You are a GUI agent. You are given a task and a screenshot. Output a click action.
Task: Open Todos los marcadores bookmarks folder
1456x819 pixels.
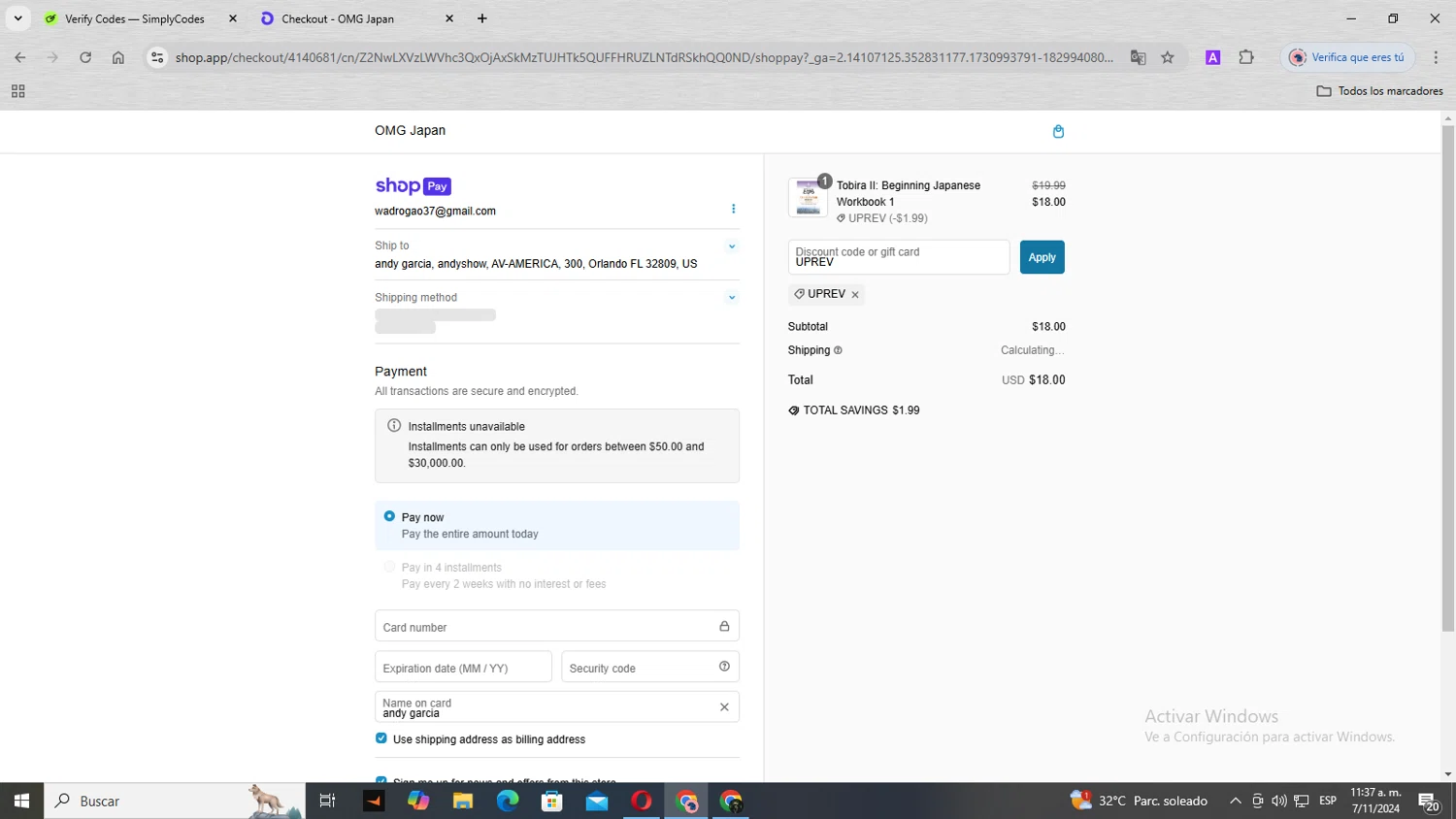click(1379, 91)
